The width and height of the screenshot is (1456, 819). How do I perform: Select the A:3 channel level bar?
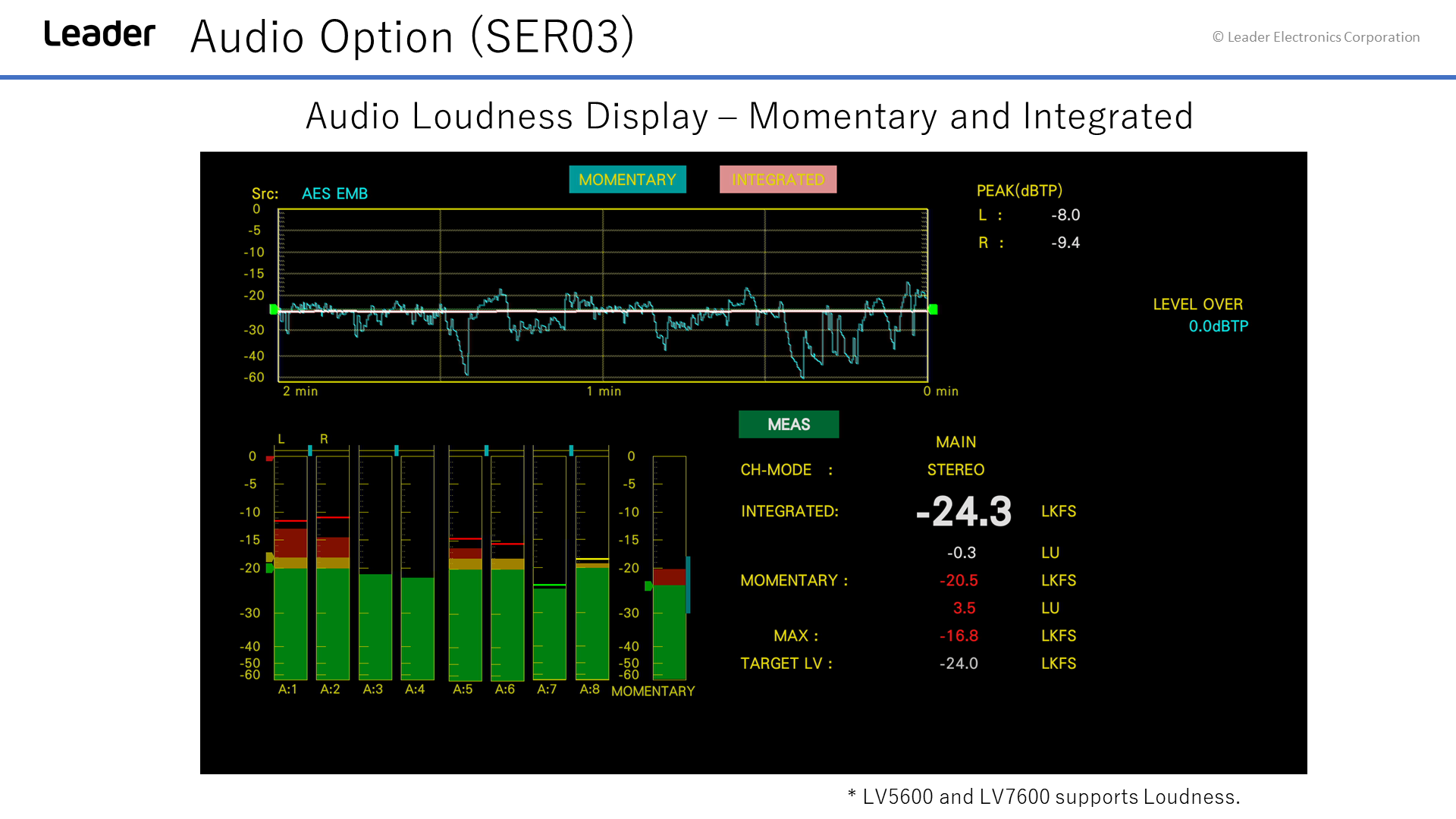375,567
